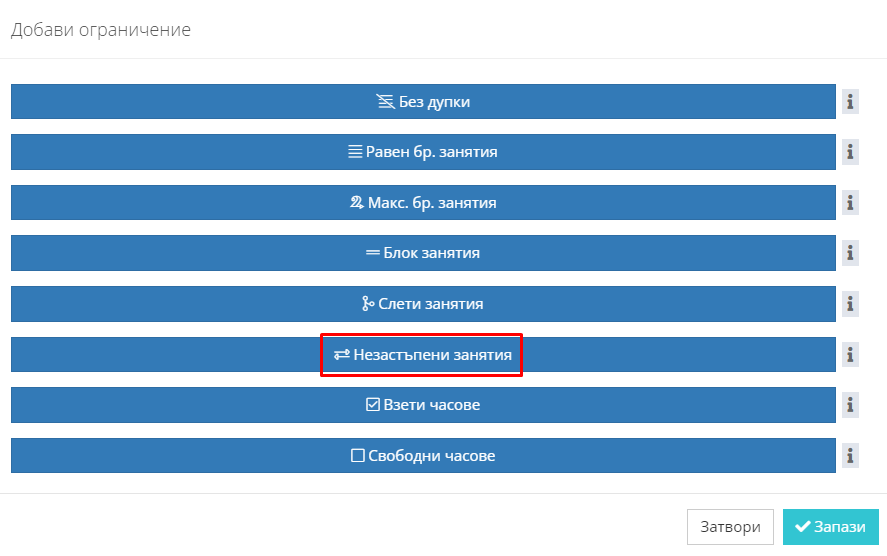Choose the Слети занятия constraint
This screenshot has height=556, width=887.
423,304
